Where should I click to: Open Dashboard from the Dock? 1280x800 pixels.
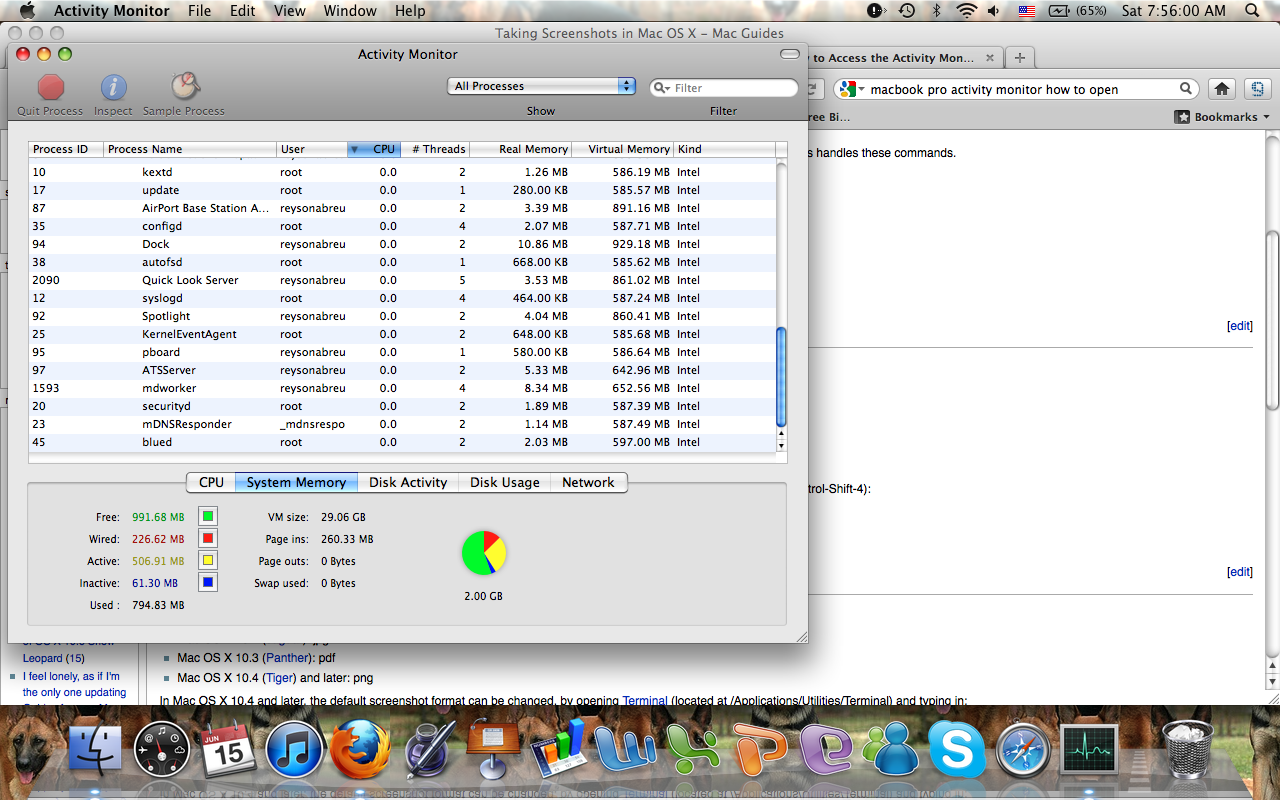(x=161, y=750)
